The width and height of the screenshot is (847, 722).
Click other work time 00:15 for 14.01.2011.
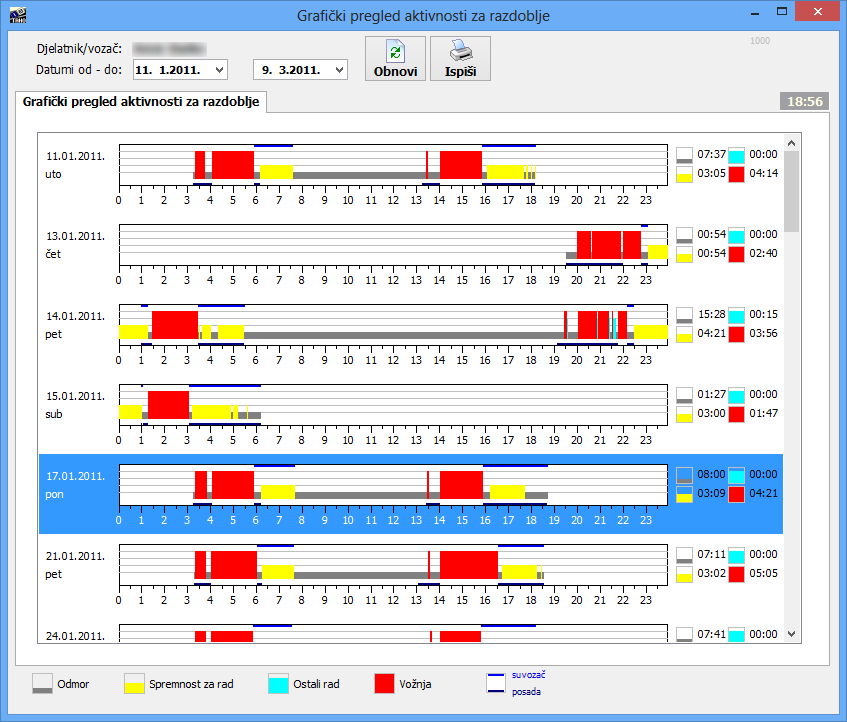pyautogui.click(x=763, y=314)
